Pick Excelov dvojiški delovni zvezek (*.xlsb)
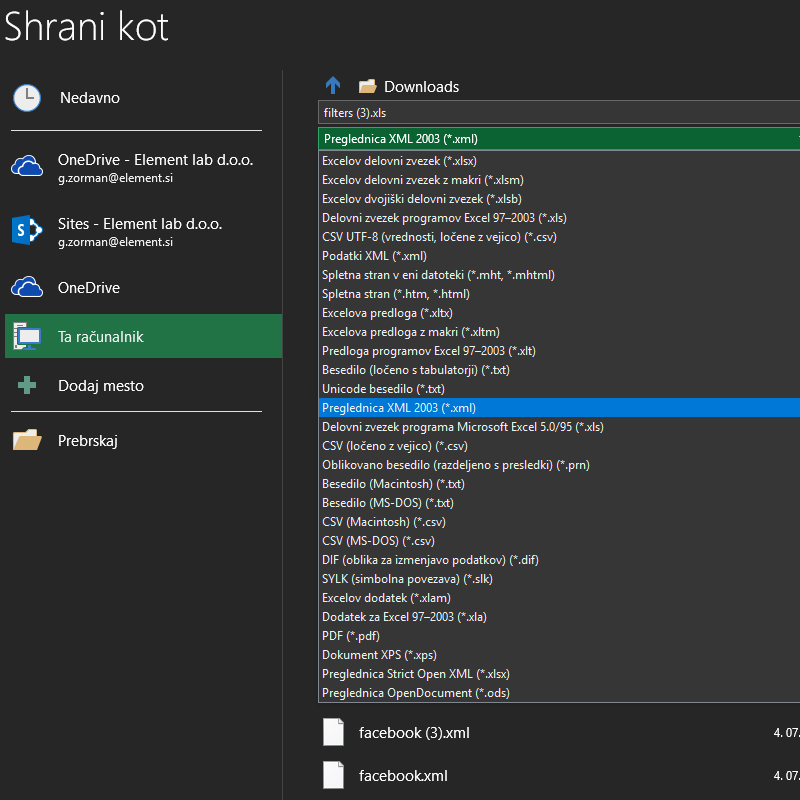 point(559,199)
